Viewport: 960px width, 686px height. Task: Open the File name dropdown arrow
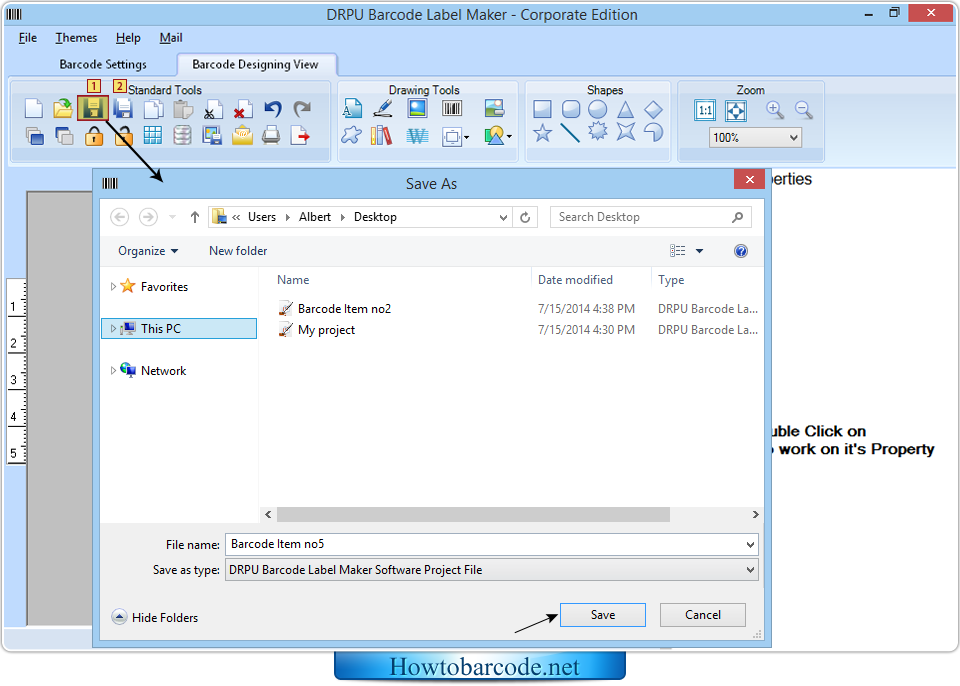click(x=750, y=545)
